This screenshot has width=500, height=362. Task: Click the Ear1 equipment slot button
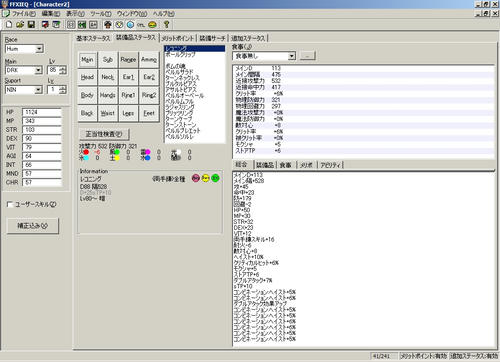click(x=128, y=77)
